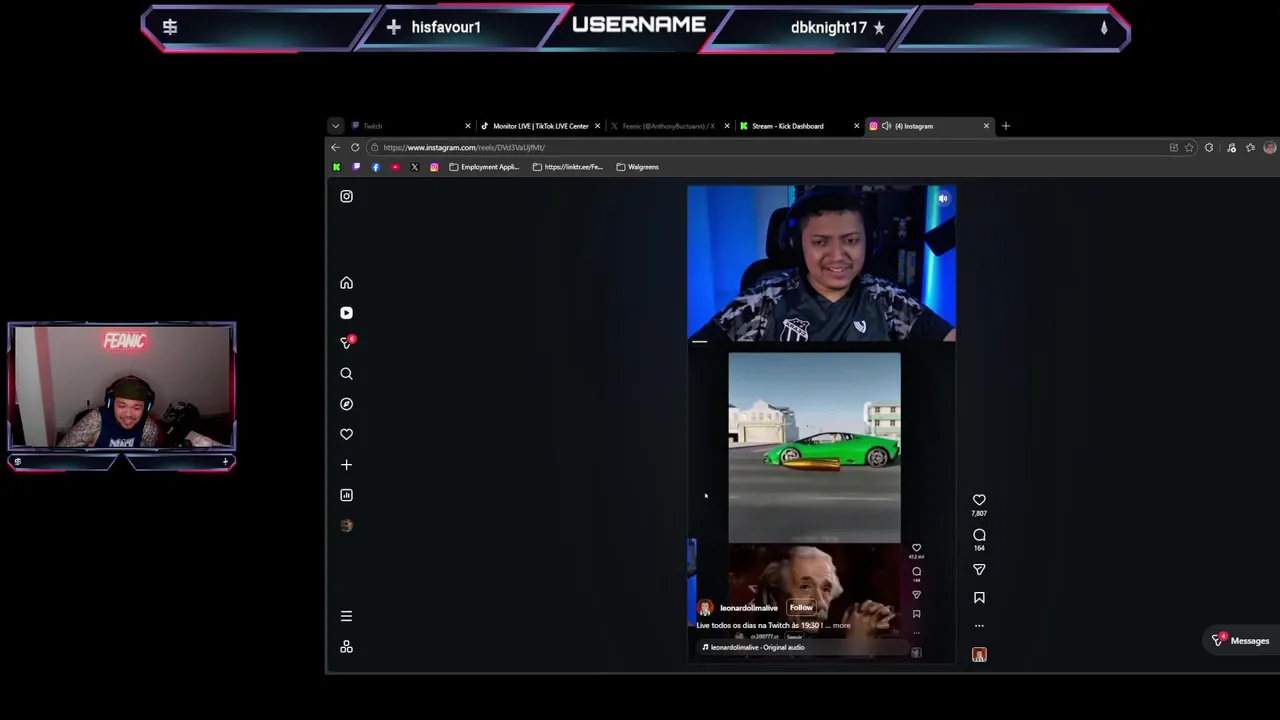Open Notifications heart icon in sidebar

[x=346, y=434]
